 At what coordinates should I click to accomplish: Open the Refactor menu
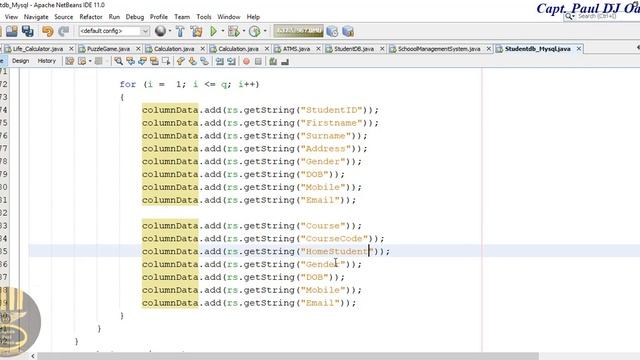pyautogui.click(x=91, y=17)
